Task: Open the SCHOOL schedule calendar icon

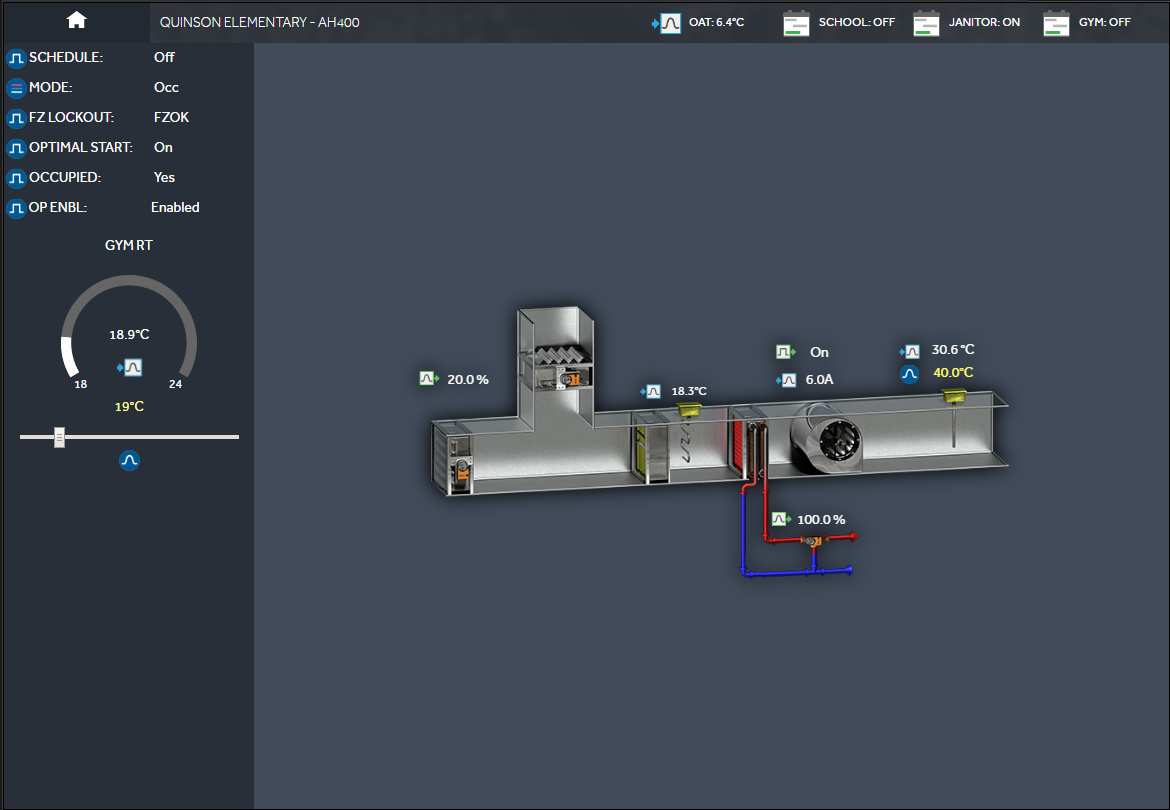Action: tap(796, 23)
